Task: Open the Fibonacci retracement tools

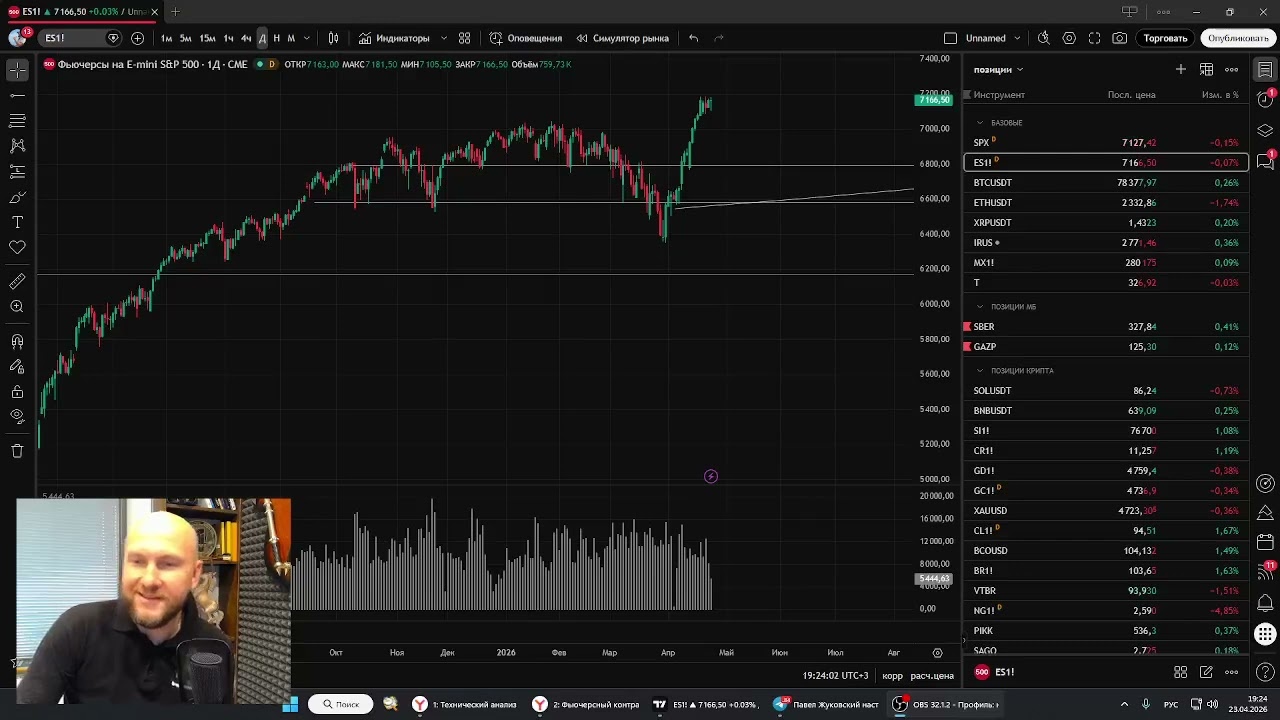Action: click(17, 120)
